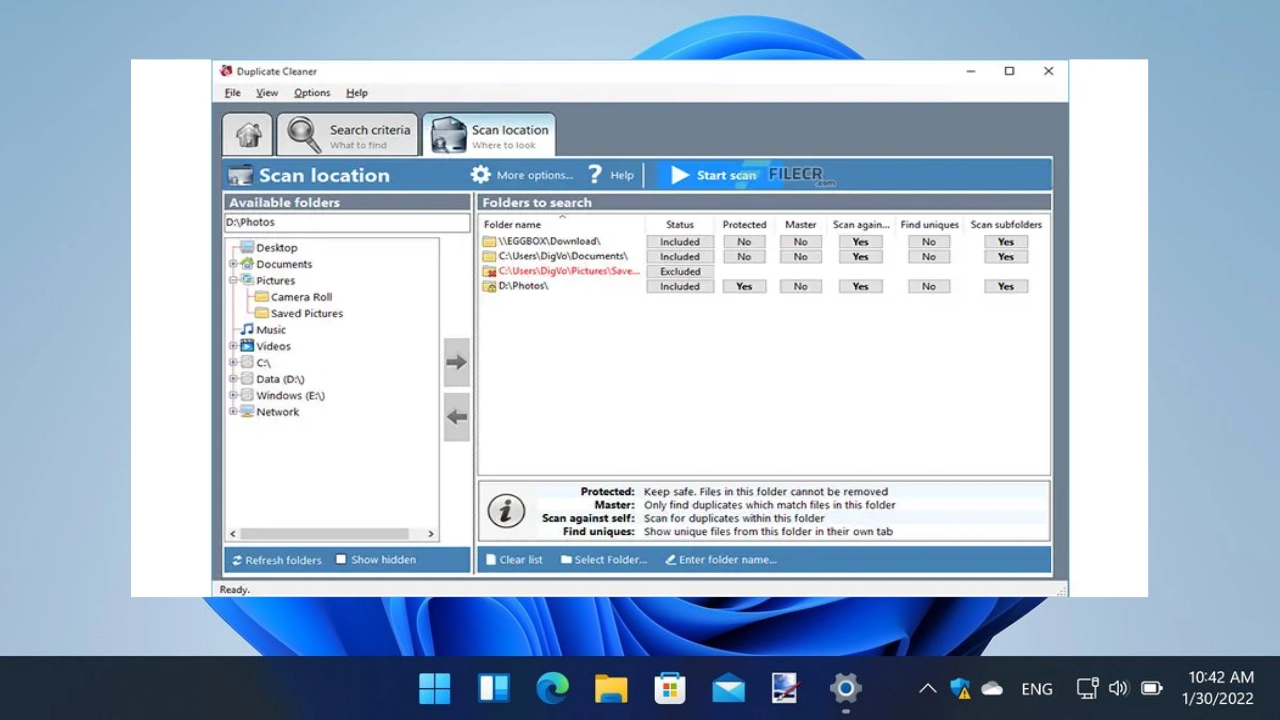Click the Start scan play icon
This screenshot has width=1280, height=720.
(680, 175)
